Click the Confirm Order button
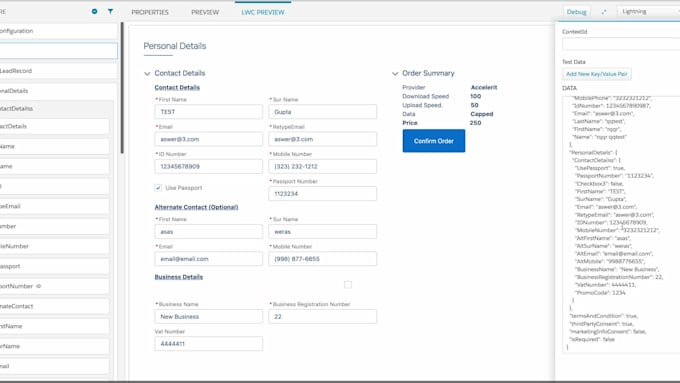Image resolution: width=680 pixels, height=383 pixels. [434, 141]
